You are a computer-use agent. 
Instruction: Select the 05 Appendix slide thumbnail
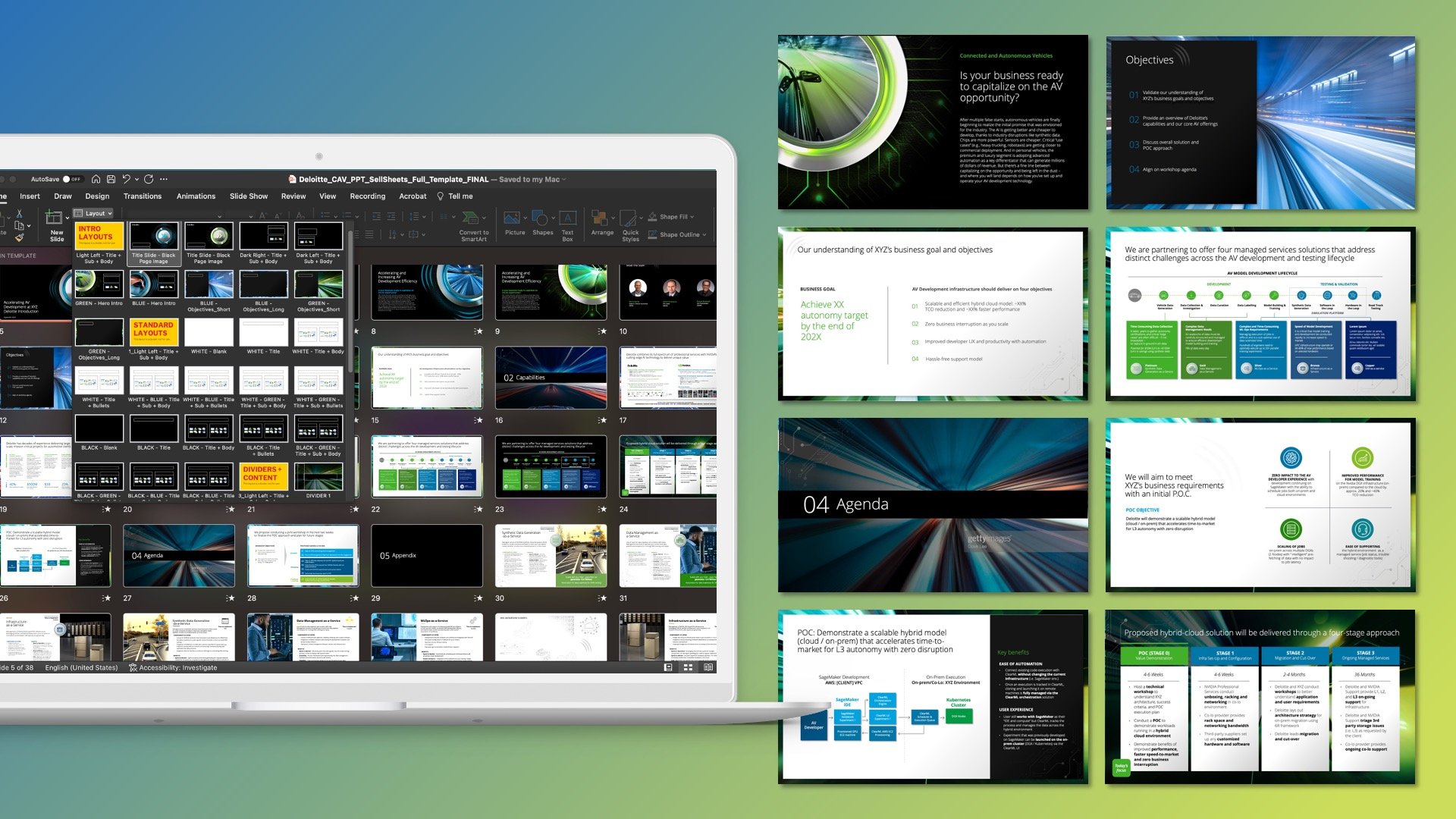tap(427, 556)
